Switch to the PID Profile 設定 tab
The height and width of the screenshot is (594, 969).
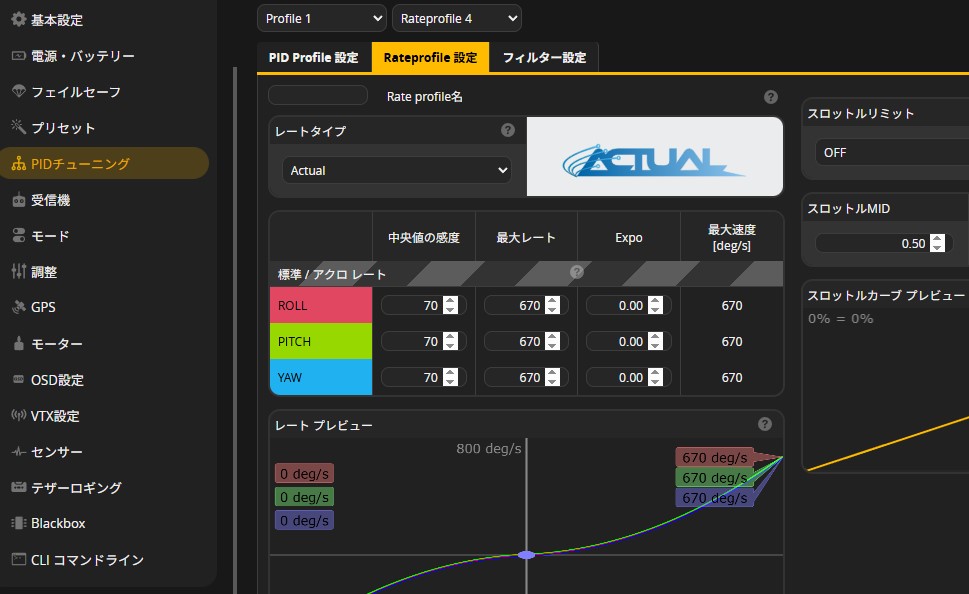pos(313,57)
